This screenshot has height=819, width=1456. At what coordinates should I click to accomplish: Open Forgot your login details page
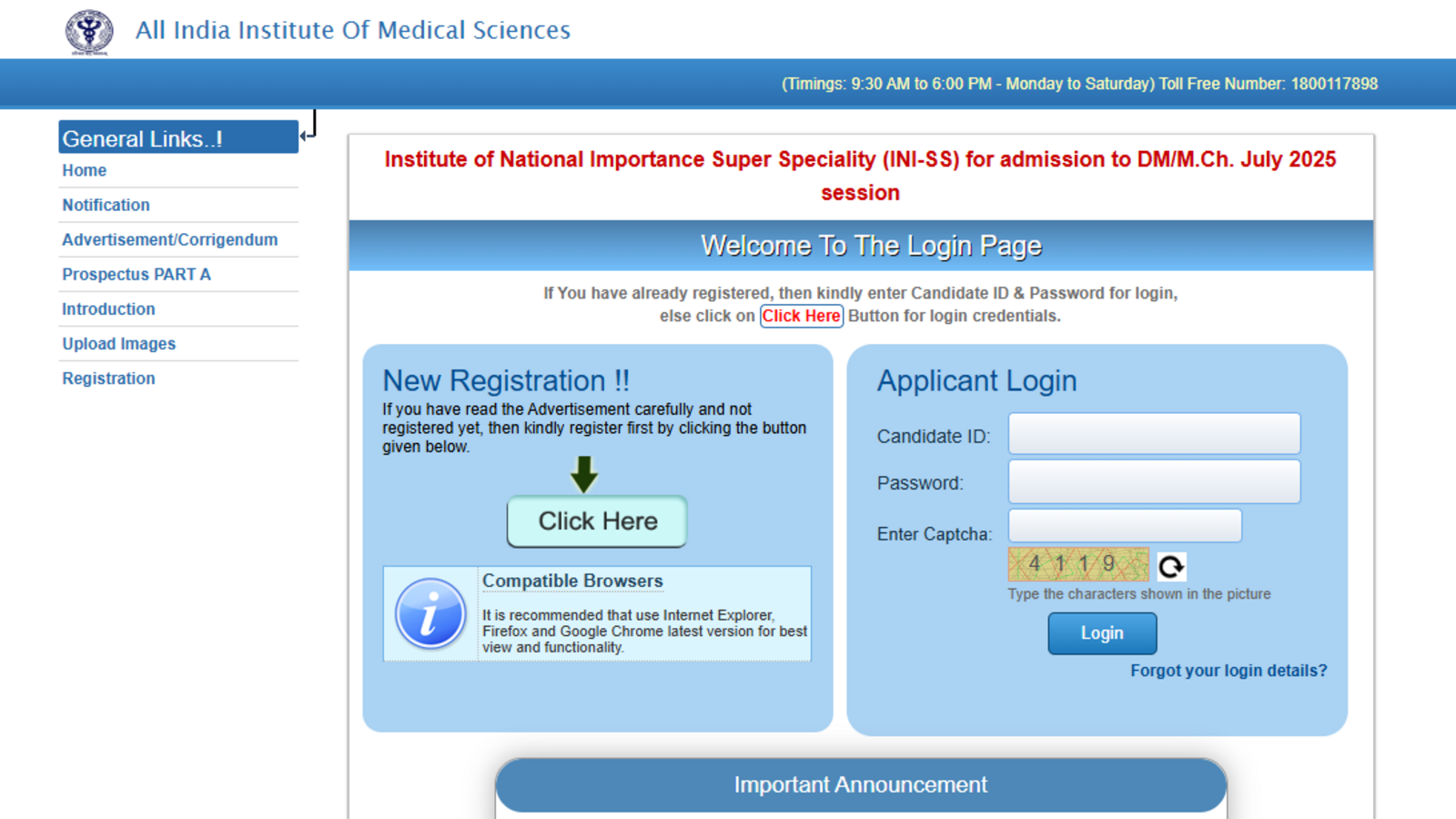point(1228,670)
